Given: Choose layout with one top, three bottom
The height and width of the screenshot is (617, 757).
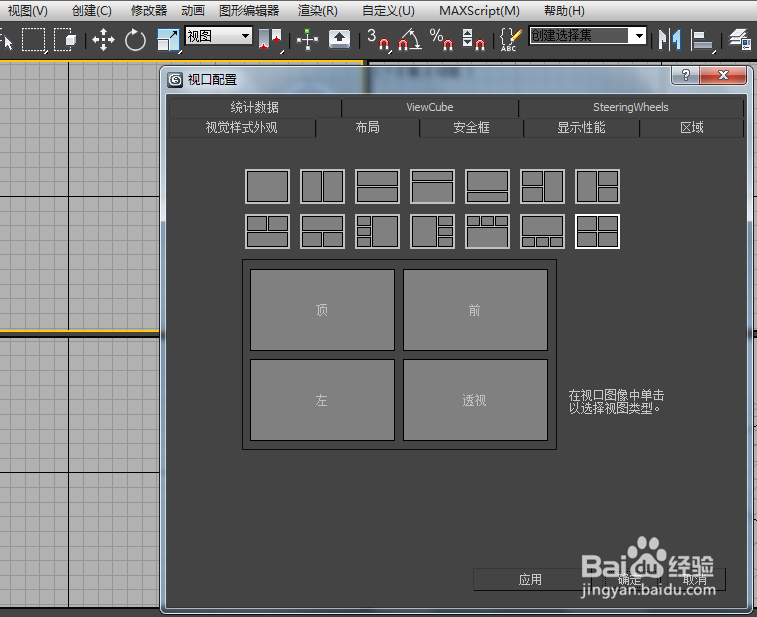Looking at the screenshot, I should 543,232.
